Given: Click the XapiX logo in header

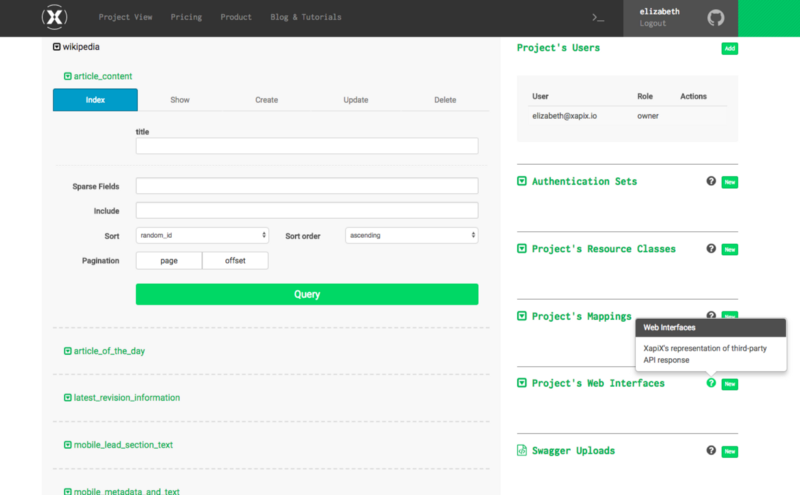Looking at the screenshot, I should tap(54, 17).
